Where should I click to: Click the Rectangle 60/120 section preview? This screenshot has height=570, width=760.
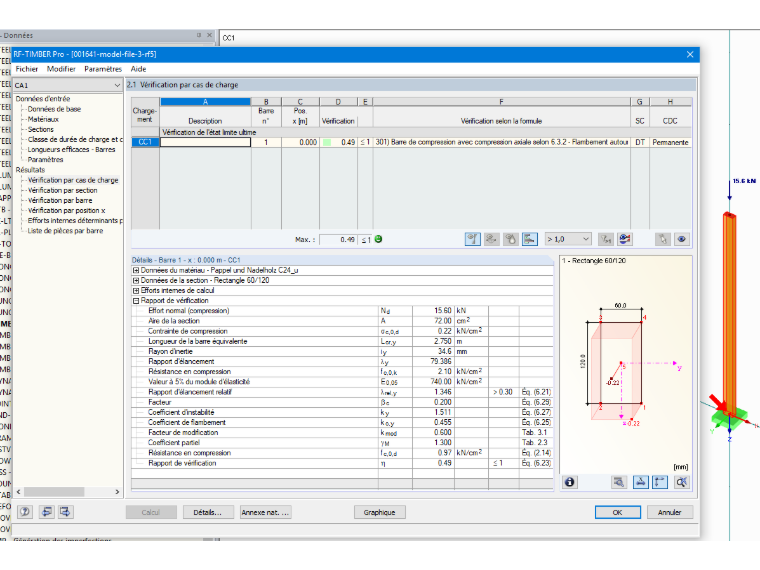coord(626,364)
